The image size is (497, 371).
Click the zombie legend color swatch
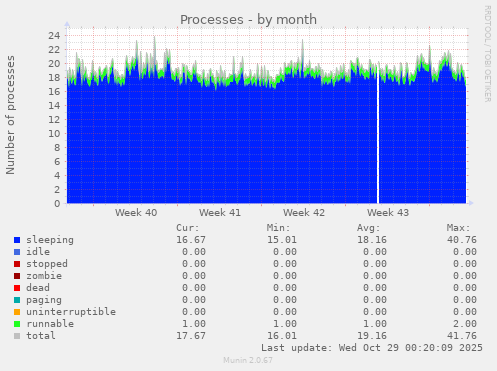coord(17,276)
